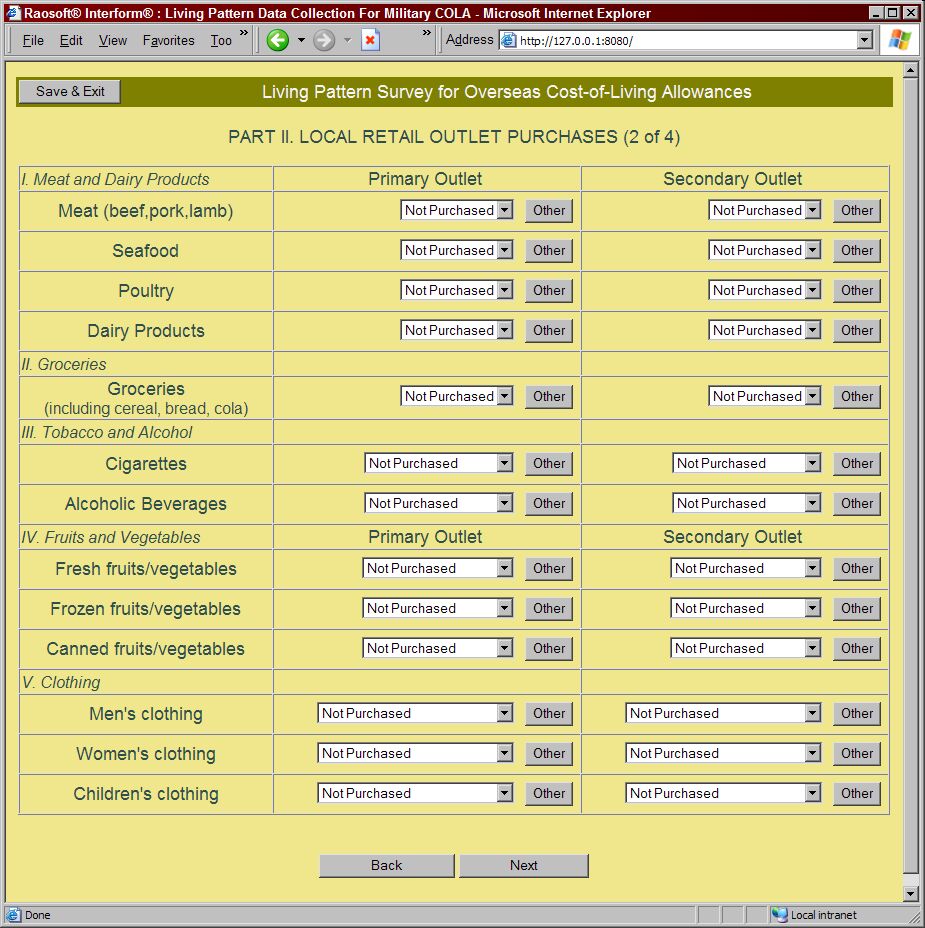Open Poultry Secondary Outlet dropdown

[765, 290]
